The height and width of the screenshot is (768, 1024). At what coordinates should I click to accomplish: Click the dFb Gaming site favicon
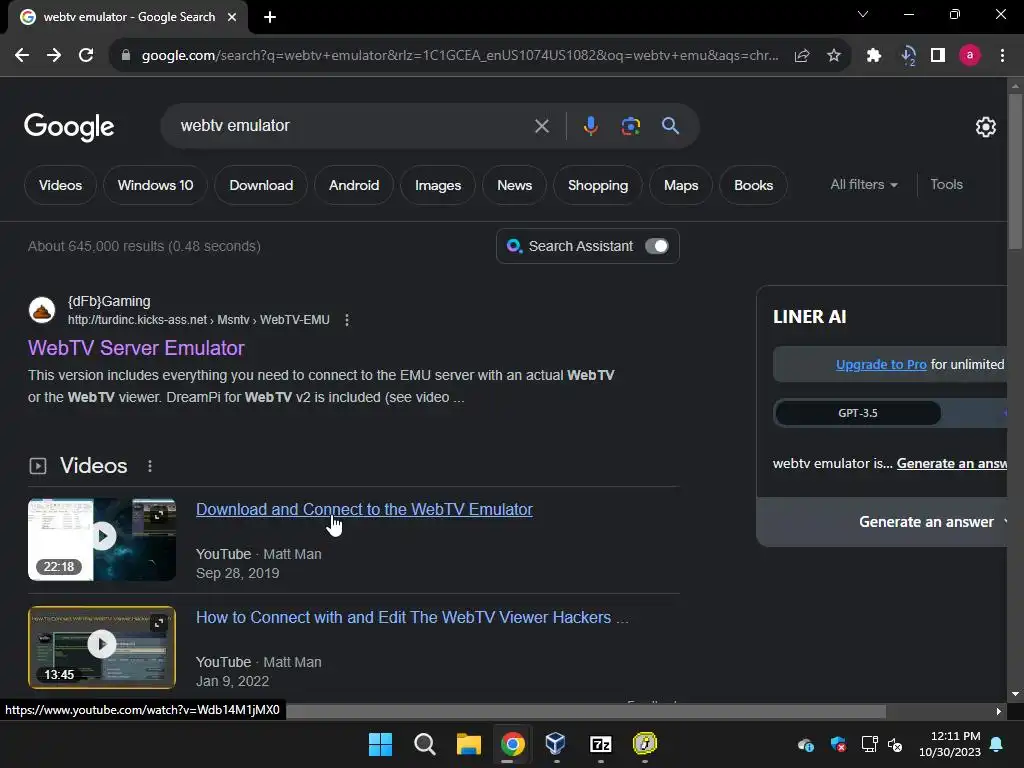(42, 310)
